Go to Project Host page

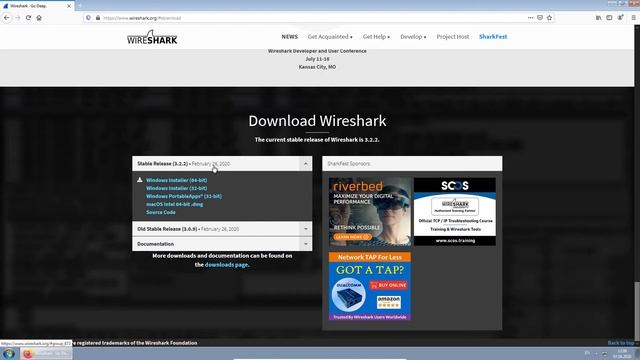coord(453,36)
